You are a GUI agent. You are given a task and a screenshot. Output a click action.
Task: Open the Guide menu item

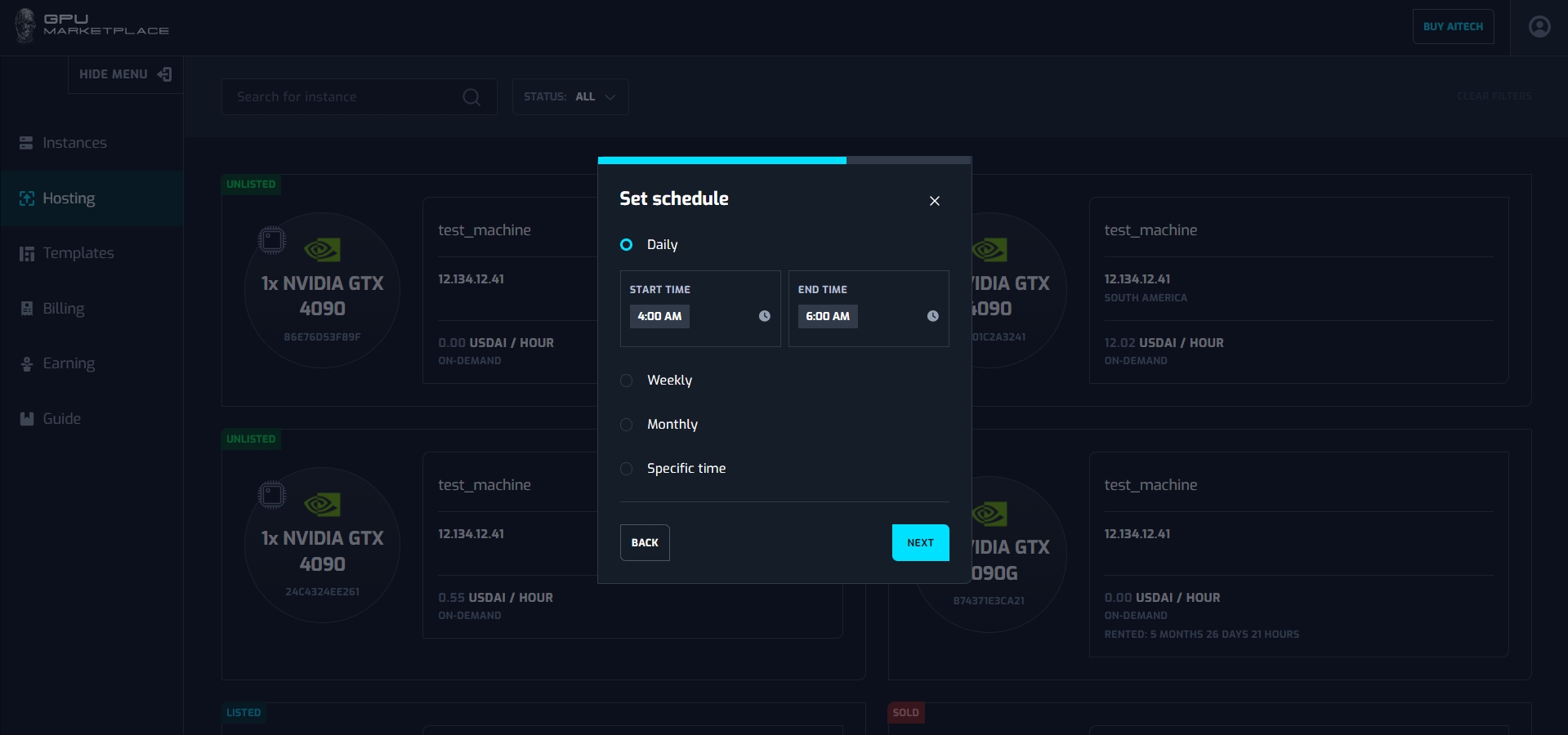coord(61,419)
